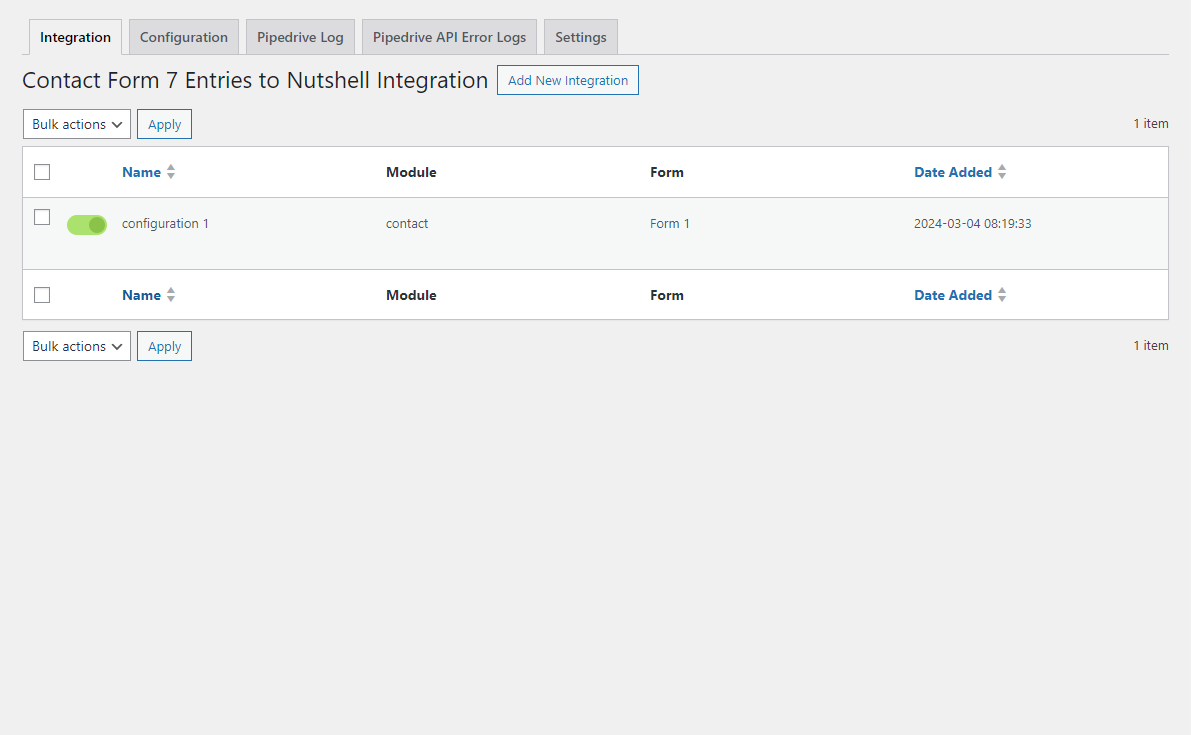This screenshot has width=1191, height=735.
Task: Open the Bulk actions dropdown below the table
Action: (x=77, y=346)
